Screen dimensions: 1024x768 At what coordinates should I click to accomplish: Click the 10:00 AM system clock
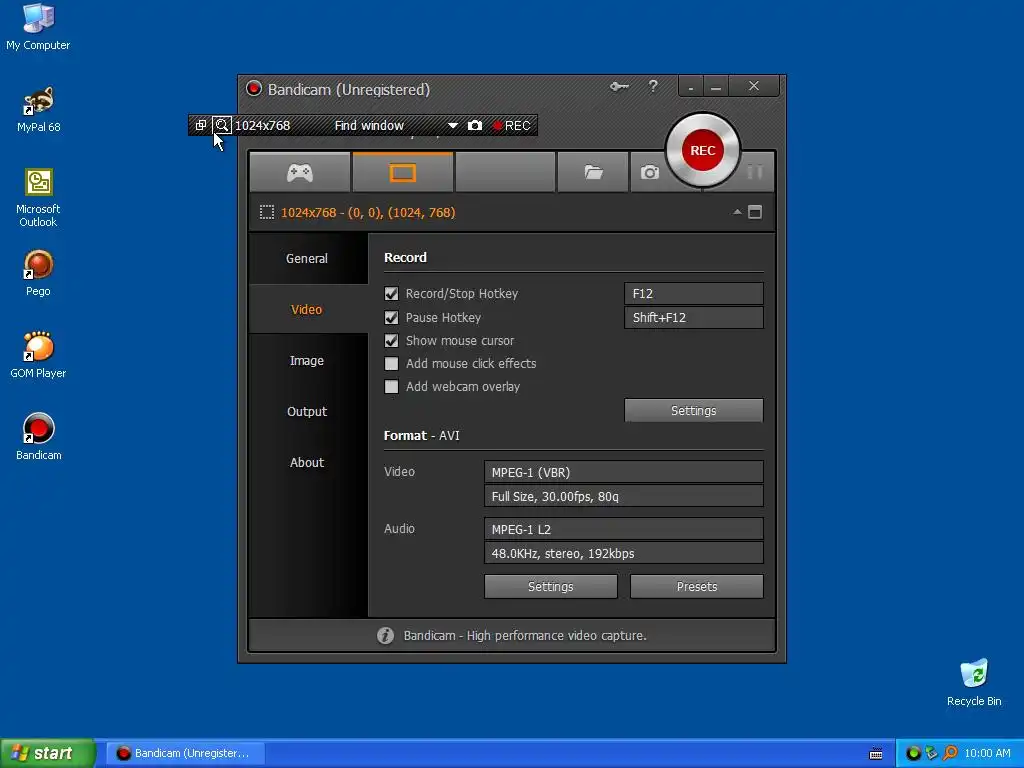(987, 753)
